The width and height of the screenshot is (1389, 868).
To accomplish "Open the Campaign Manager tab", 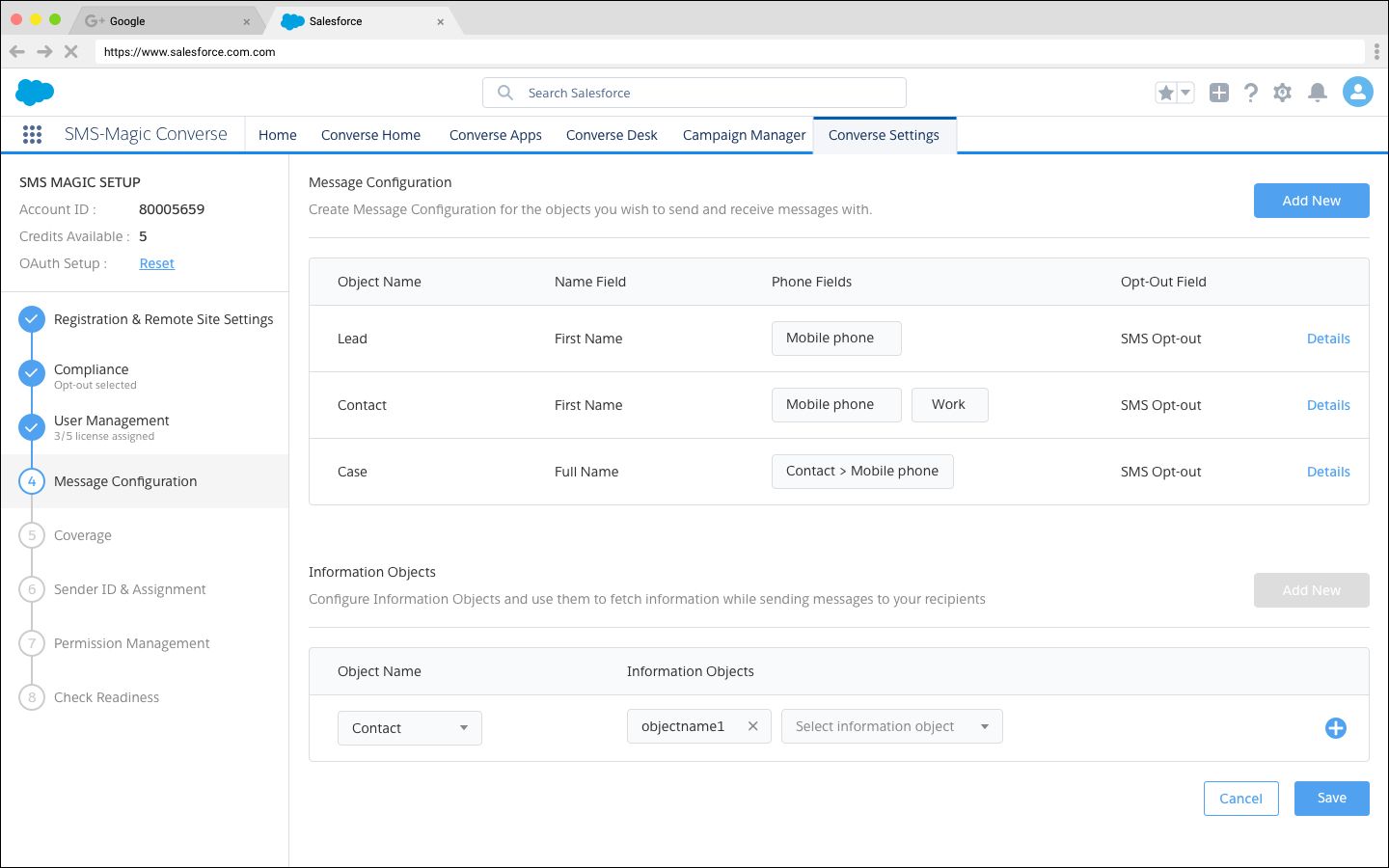I will coord(744,135).
